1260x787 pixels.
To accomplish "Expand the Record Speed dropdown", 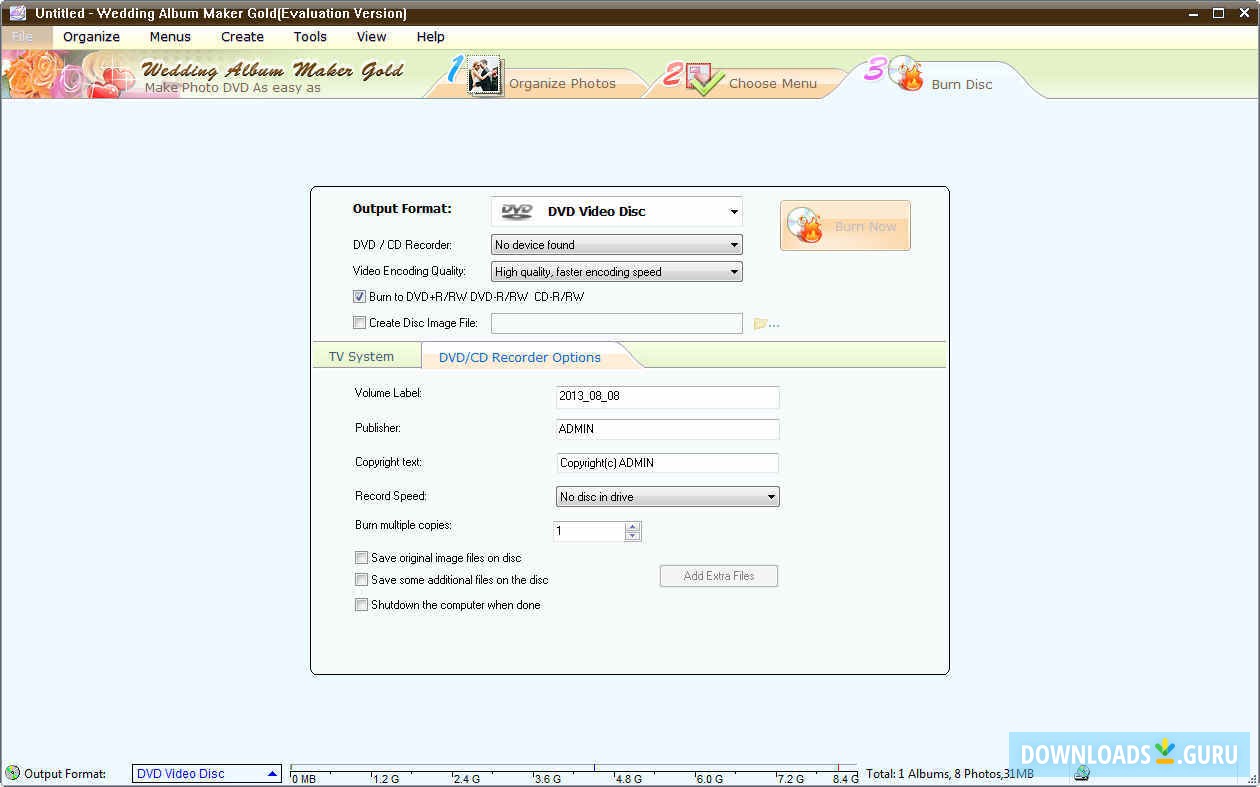I will point(668,497).
